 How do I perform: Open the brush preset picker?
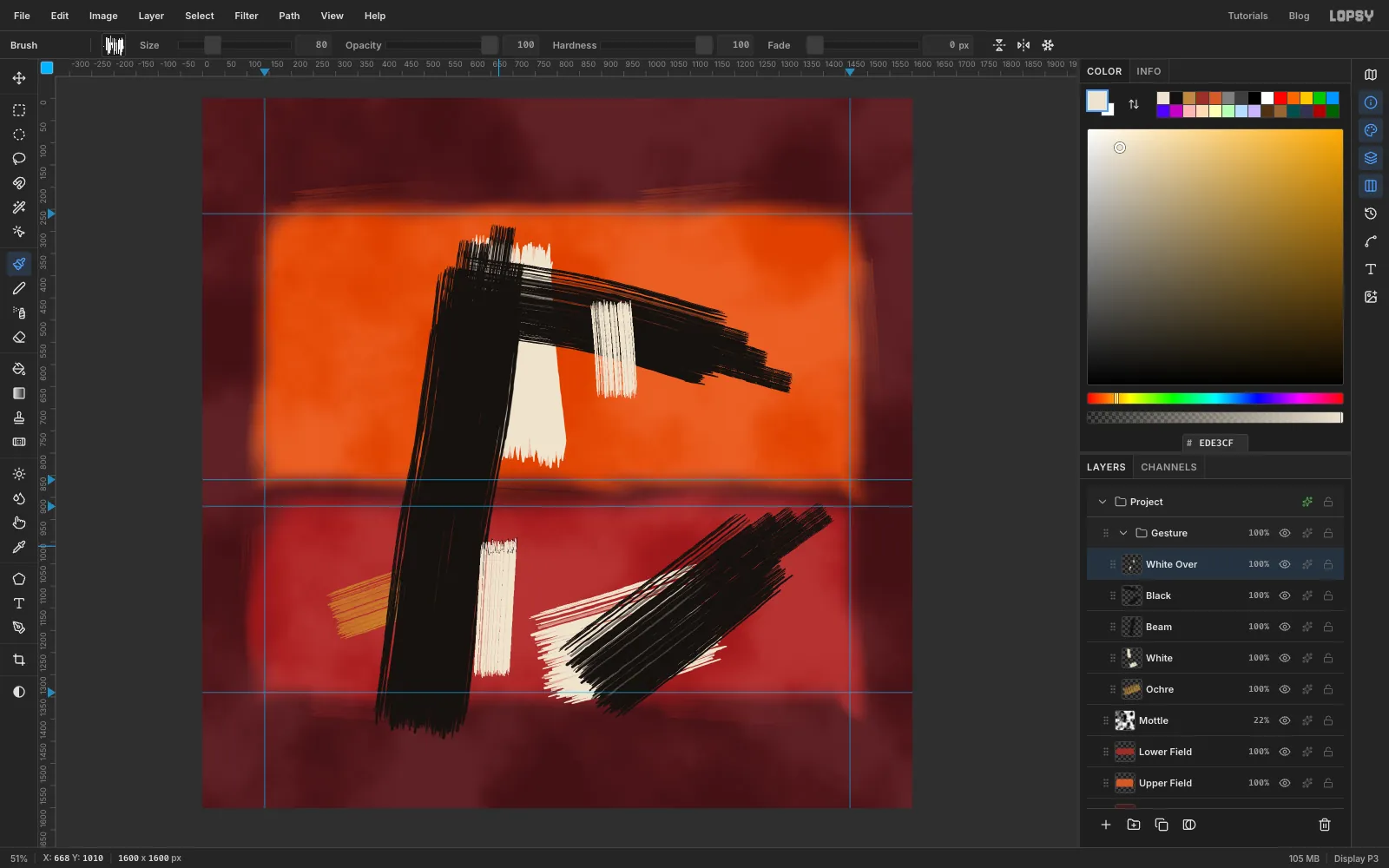114,45
